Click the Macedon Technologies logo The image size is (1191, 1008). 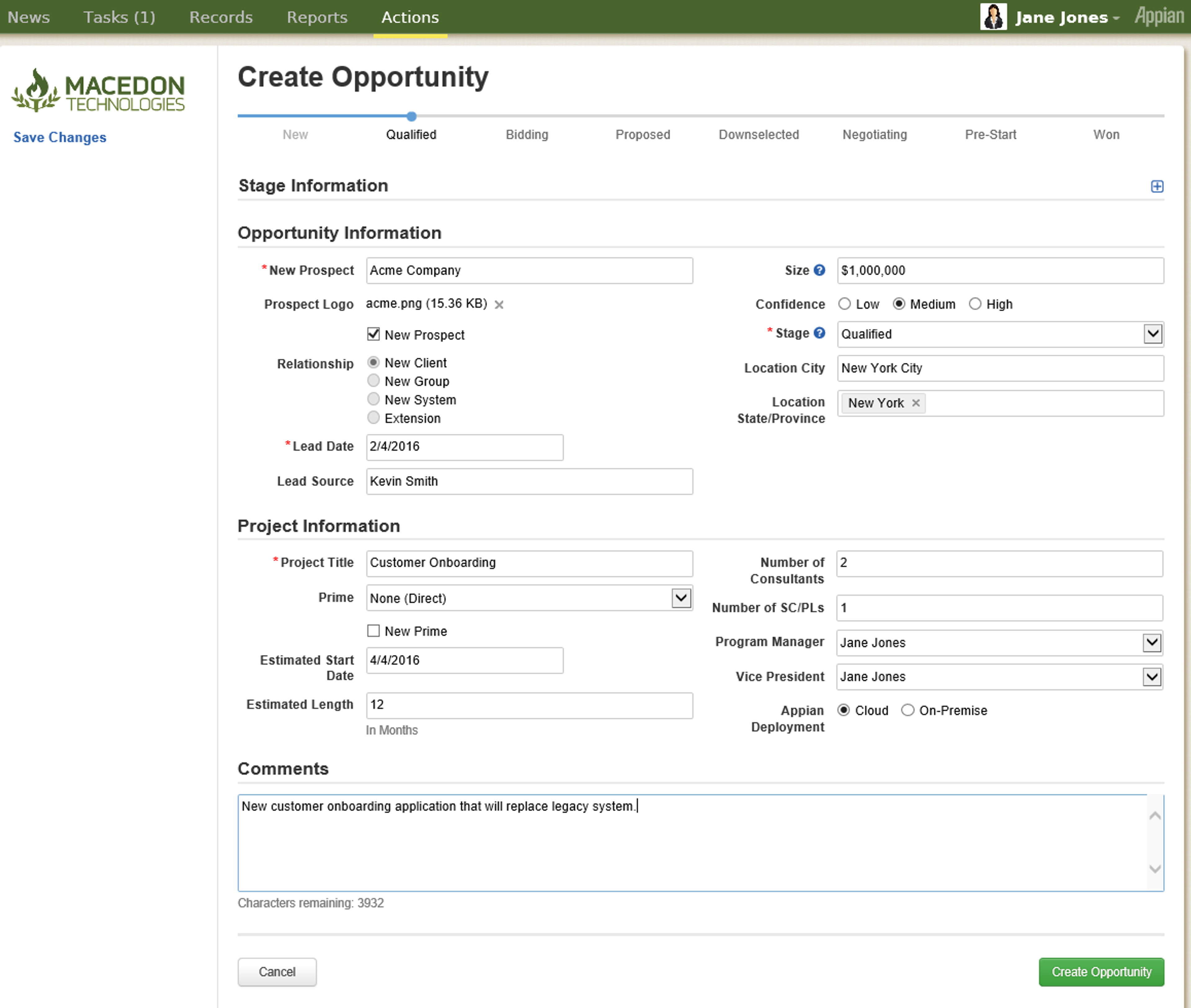pos(98,90)
